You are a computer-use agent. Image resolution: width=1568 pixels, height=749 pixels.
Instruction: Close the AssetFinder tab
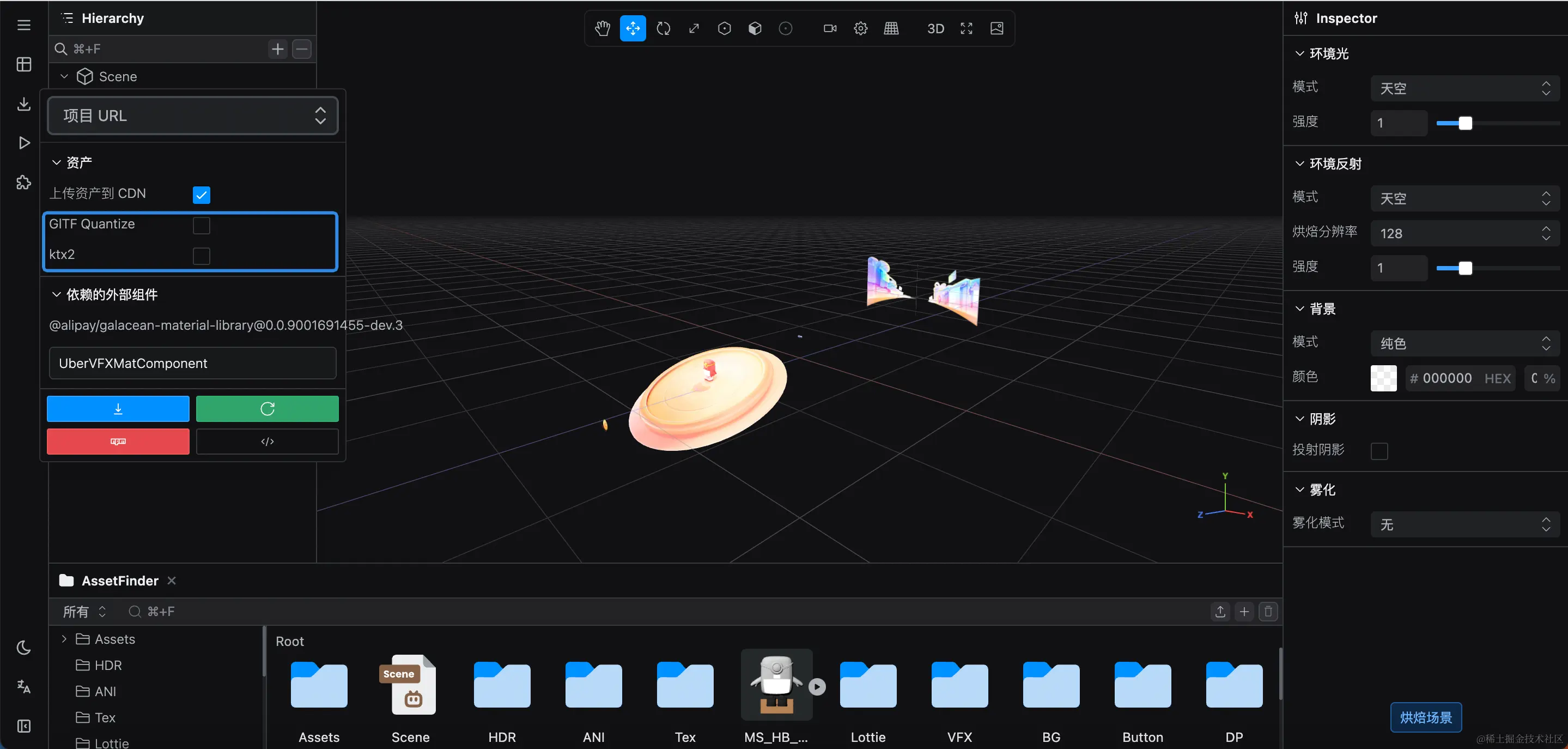tap(172, 581)
